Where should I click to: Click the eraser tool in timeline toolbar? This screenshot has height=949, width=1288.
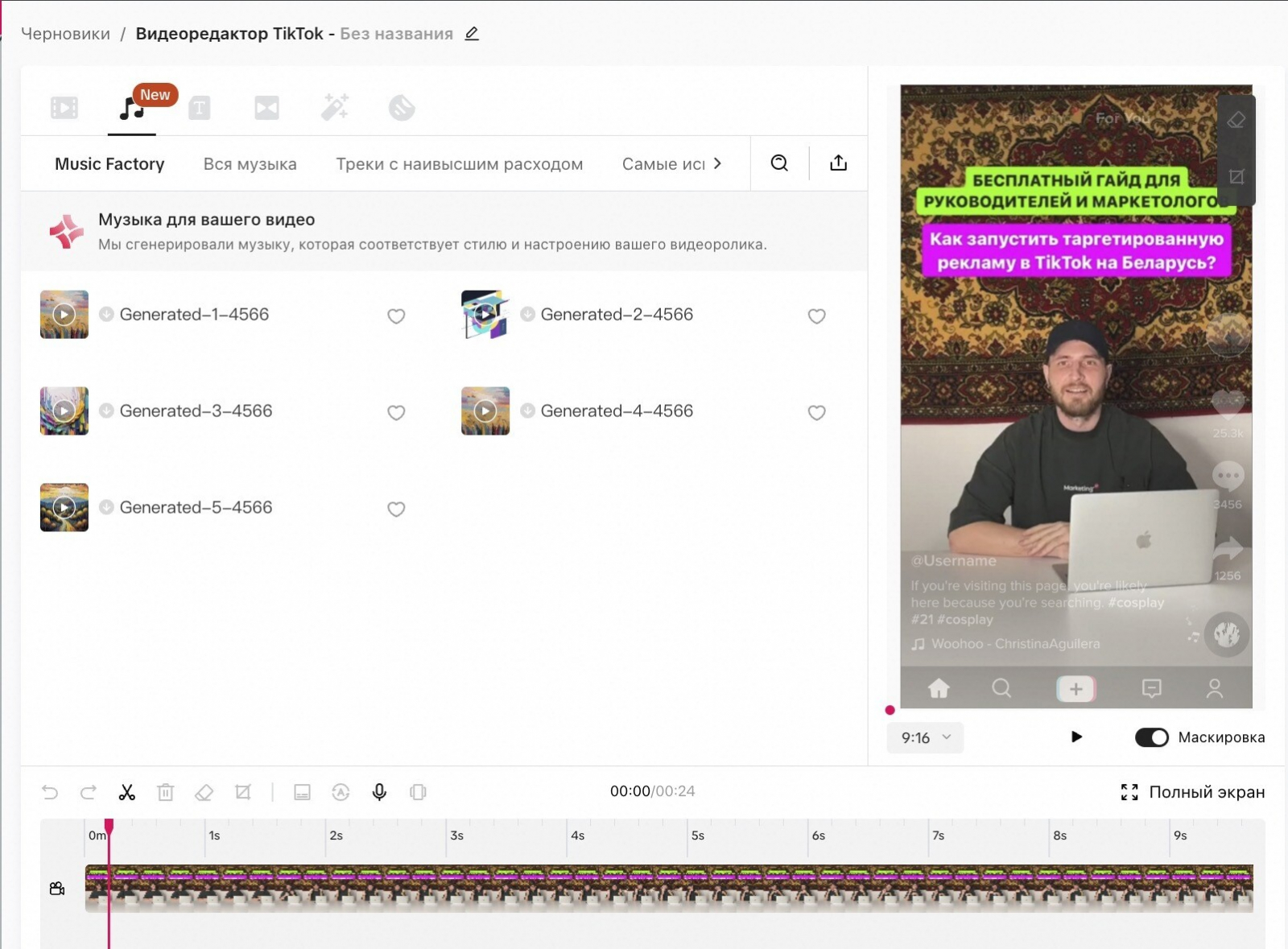(204, 792)
